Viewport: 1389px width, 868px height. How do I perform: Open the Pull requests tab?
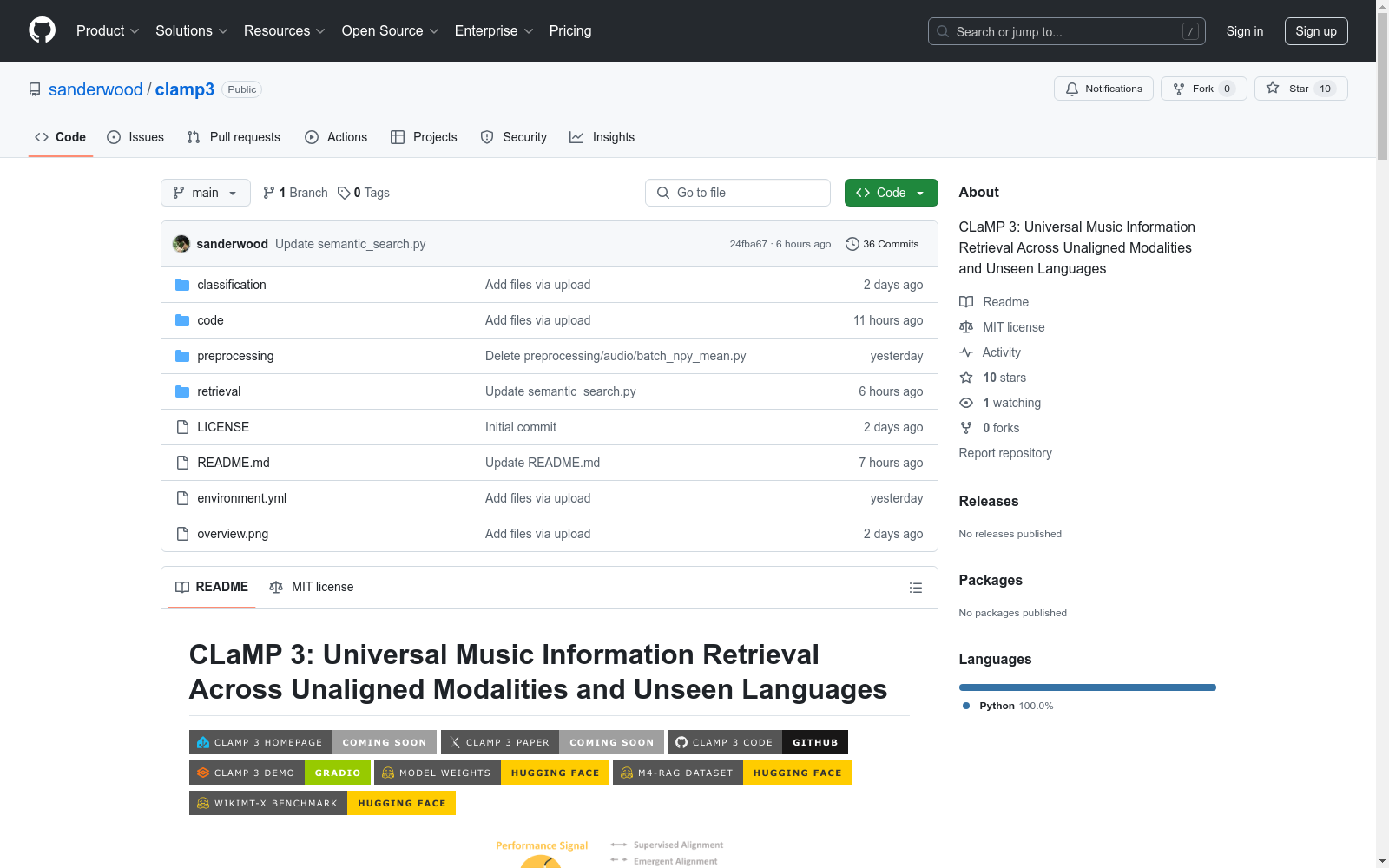tap(234, 137)
